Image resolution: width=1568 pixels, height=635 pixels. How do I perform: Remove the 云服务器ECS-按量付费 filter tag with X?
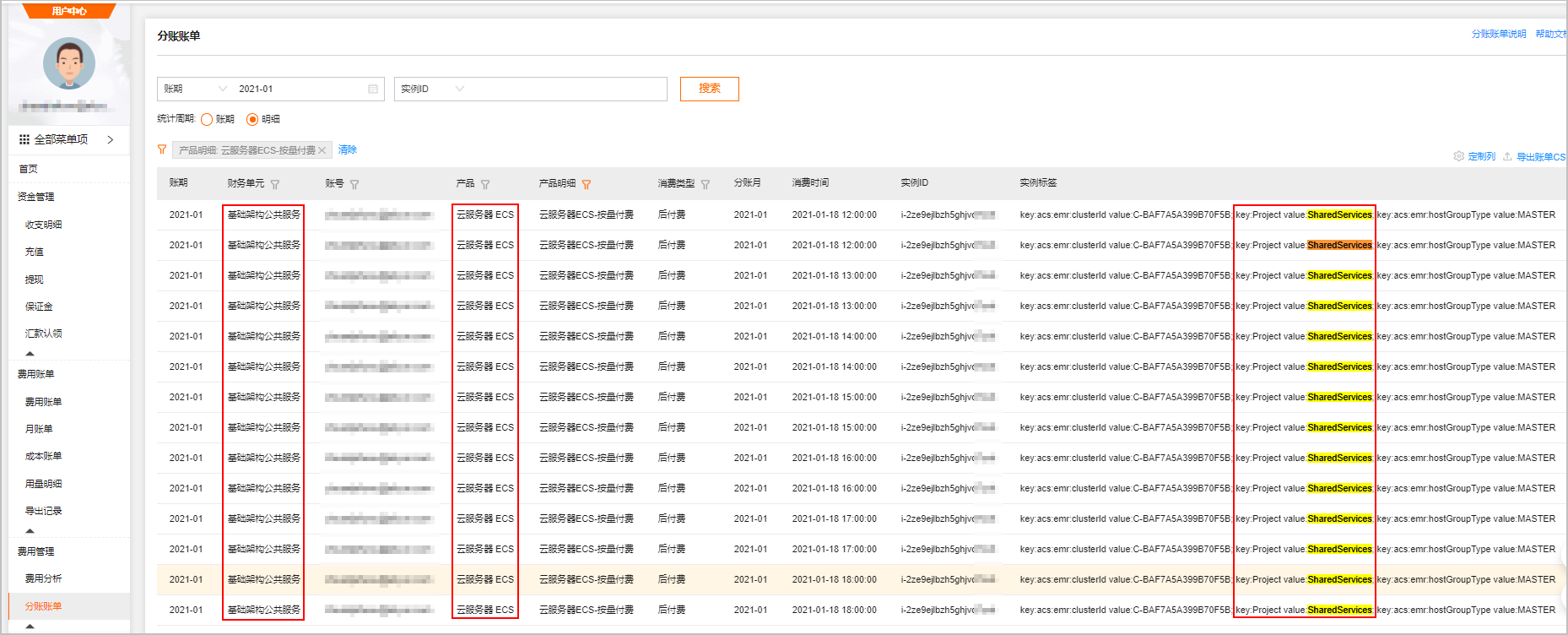322,150
